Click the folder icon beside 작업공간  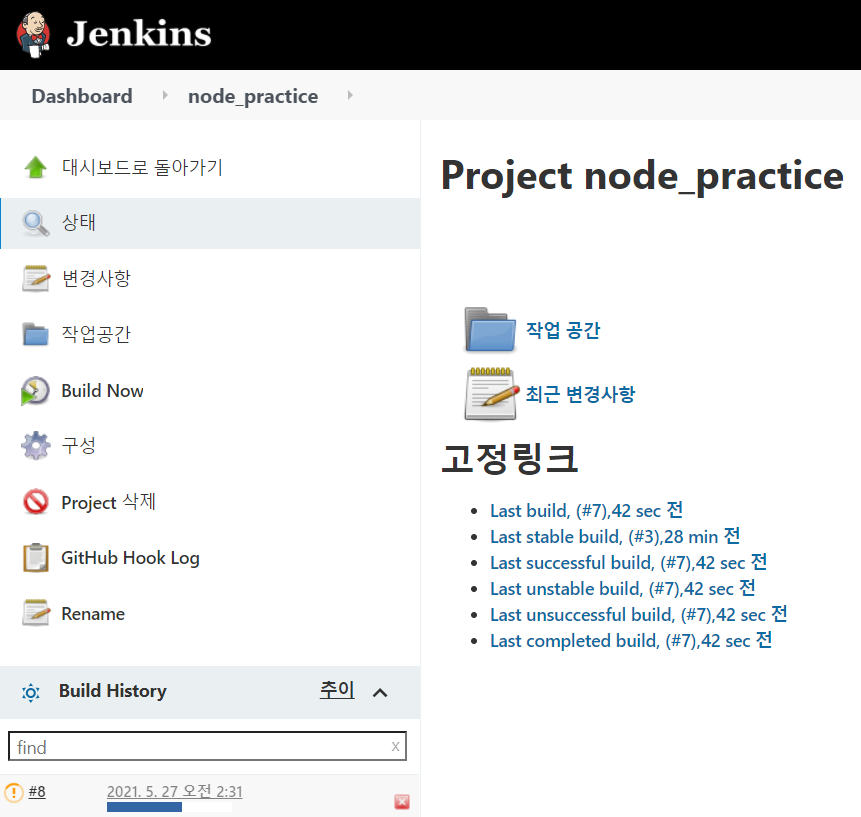(36, 334)
